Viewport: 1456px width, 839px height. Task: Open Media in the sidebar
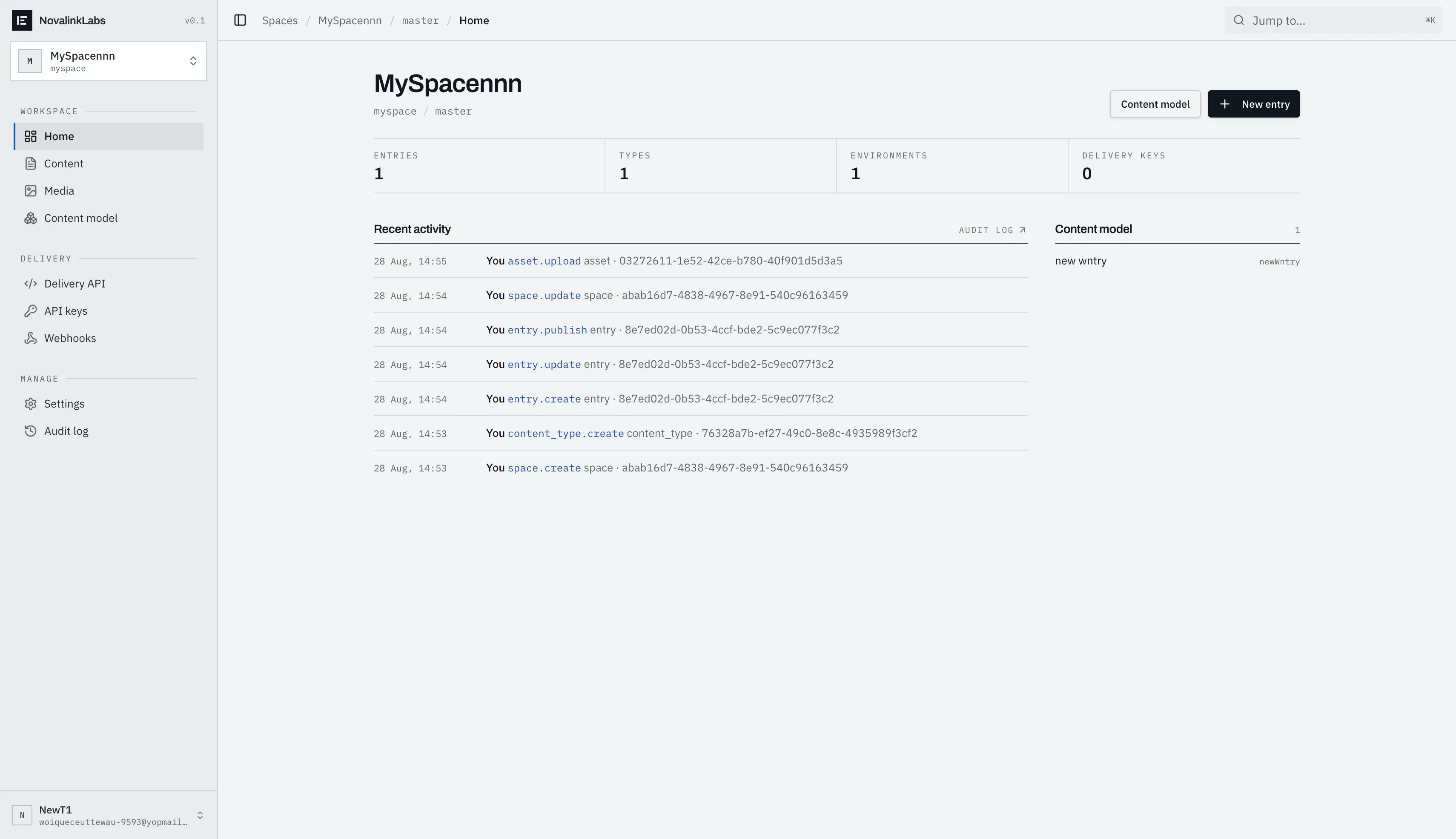(108, 191)
